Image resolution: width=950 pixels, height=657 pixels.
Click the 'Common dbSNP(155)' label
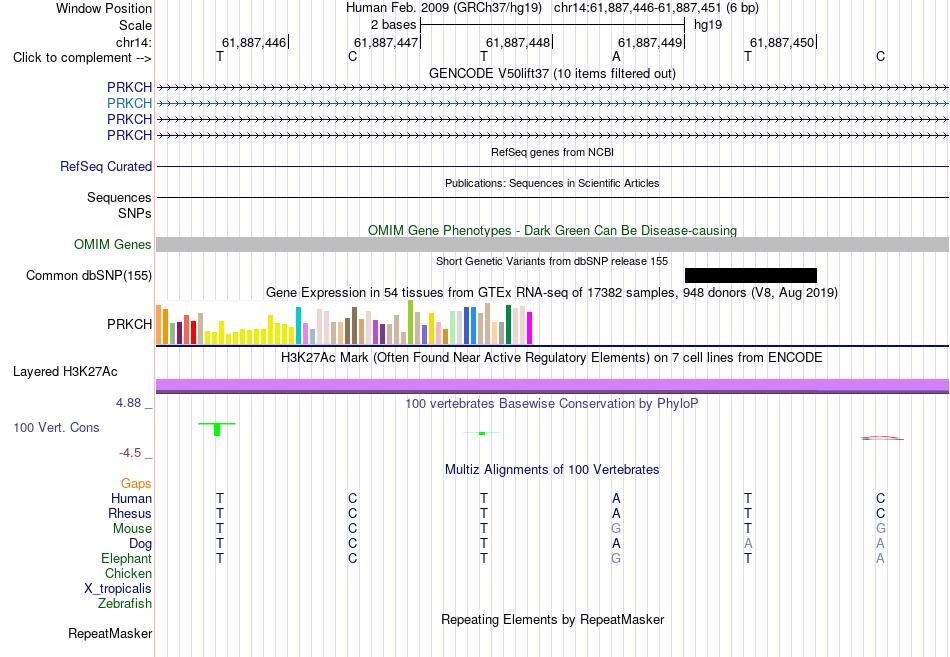click(88, 275)
